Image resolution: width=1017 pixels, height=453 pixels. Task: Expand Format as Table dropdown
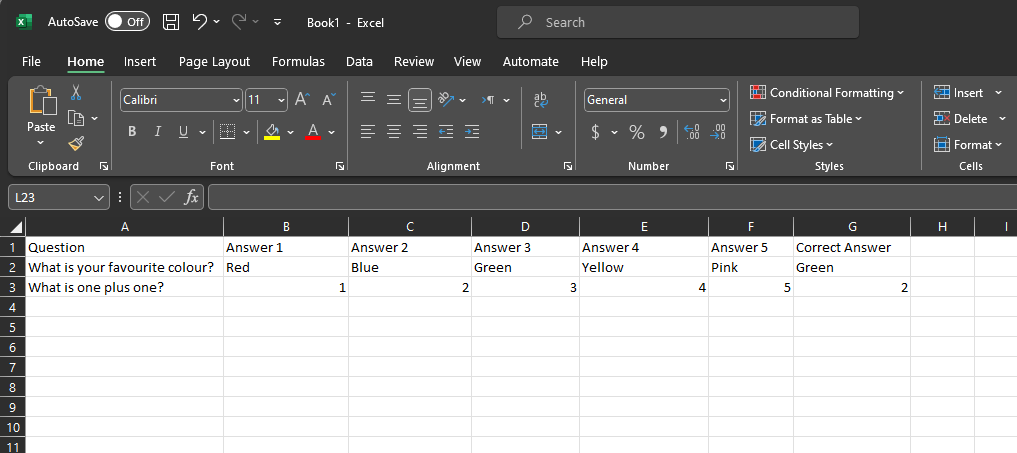tap(859, 119)
